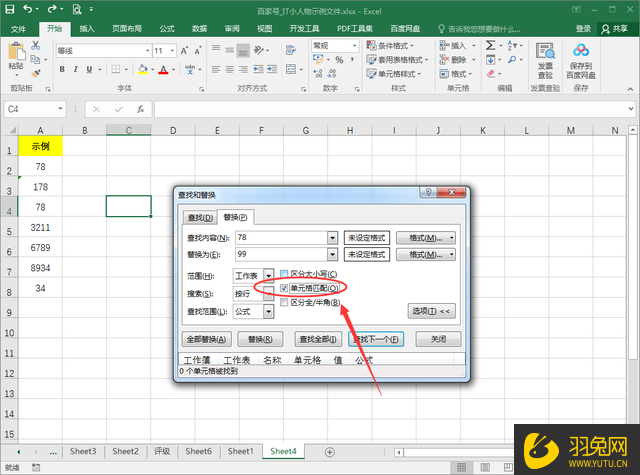Open Sort and Filter icon
This screenshot has width=640, height=475.
tap(512, 45)
